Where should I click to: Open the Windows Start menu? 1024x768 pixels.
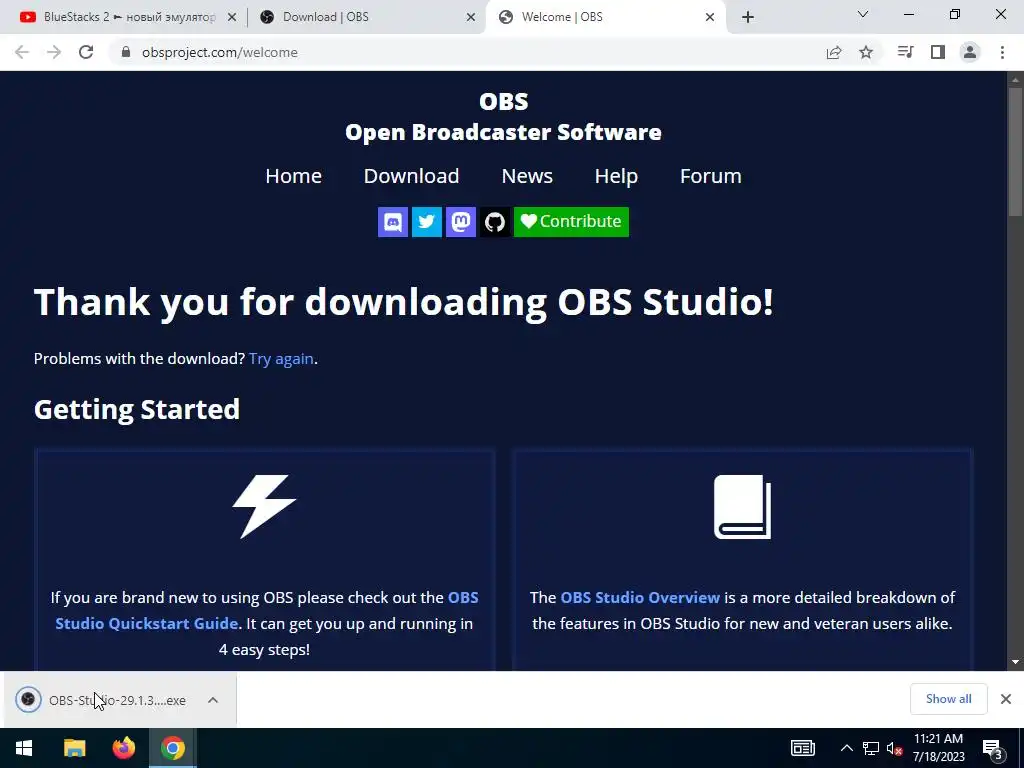click(x=24, y=748)
